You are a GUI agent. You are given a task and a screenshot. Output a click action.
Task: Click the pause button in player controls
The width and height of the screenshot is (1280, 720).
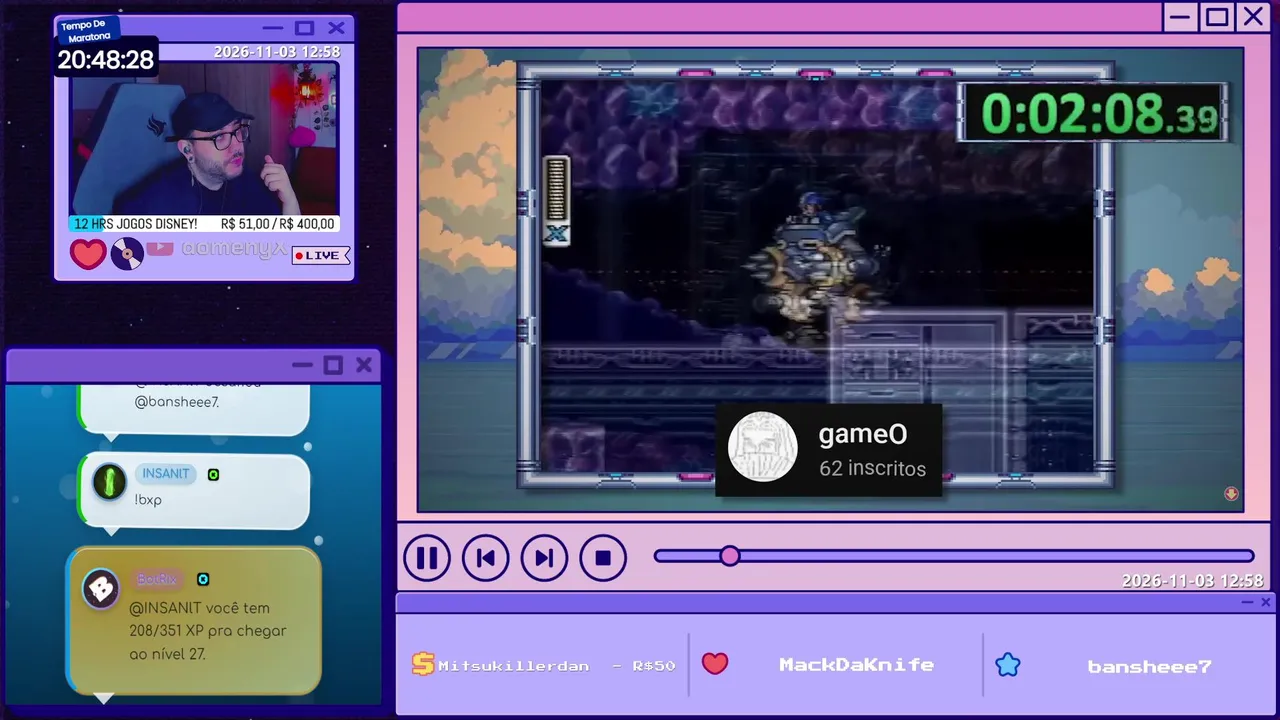427,558
